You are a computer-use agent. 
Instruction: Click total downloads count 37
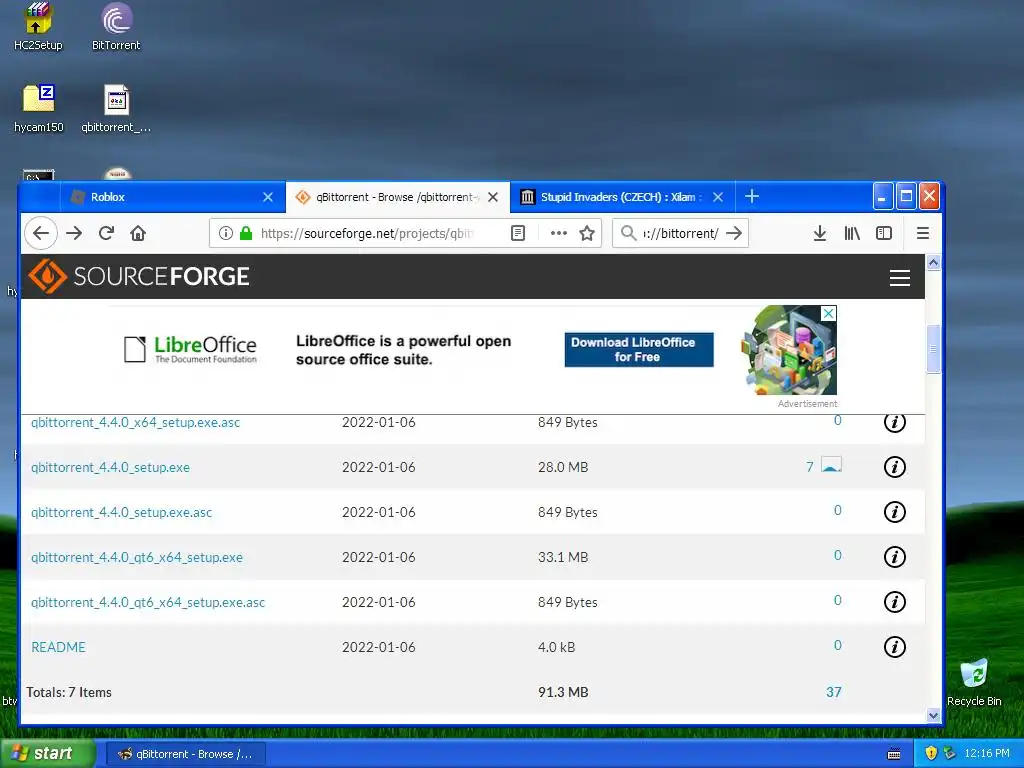click(833, 692)
